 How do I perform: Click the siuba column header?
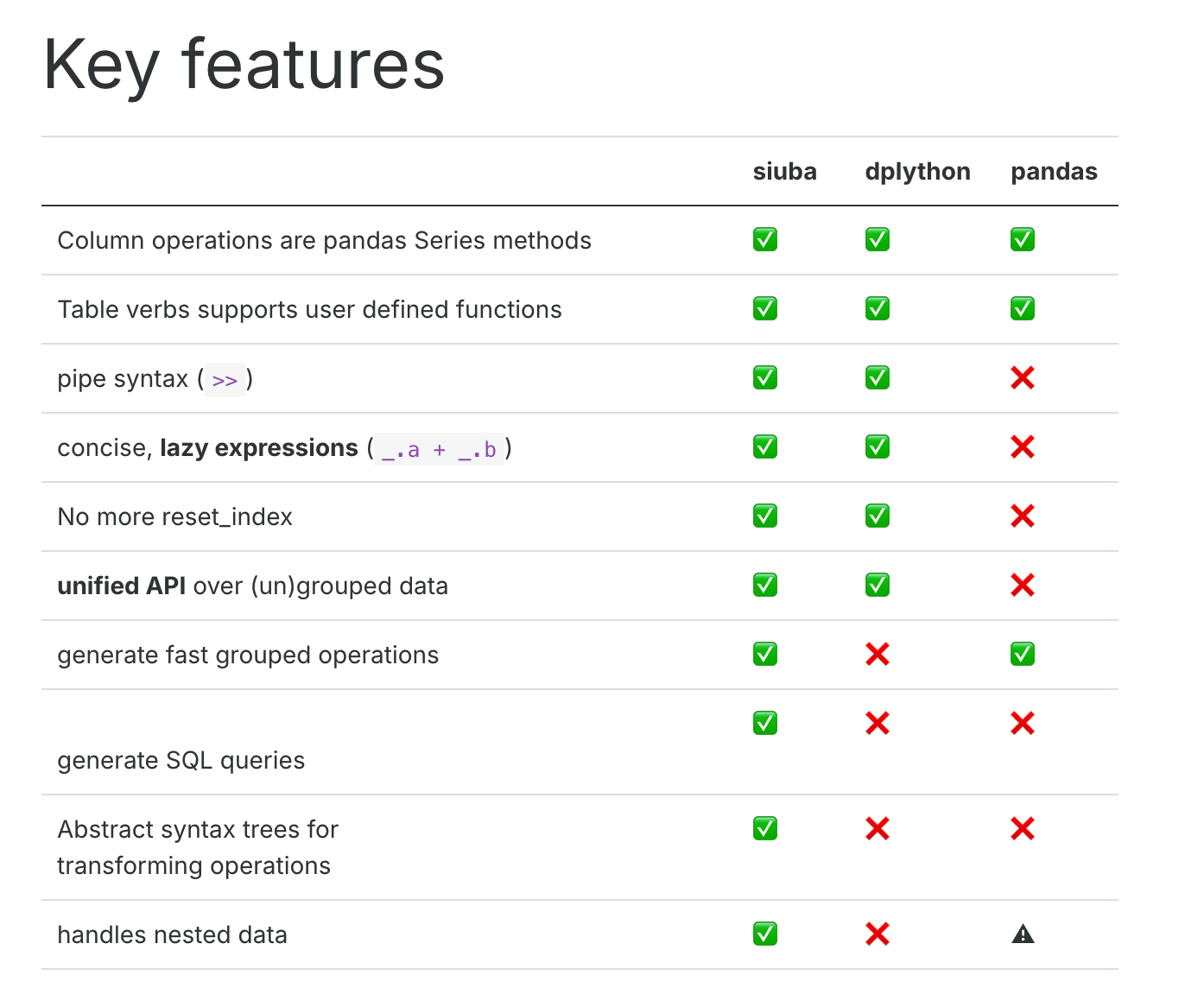(784, 172)
